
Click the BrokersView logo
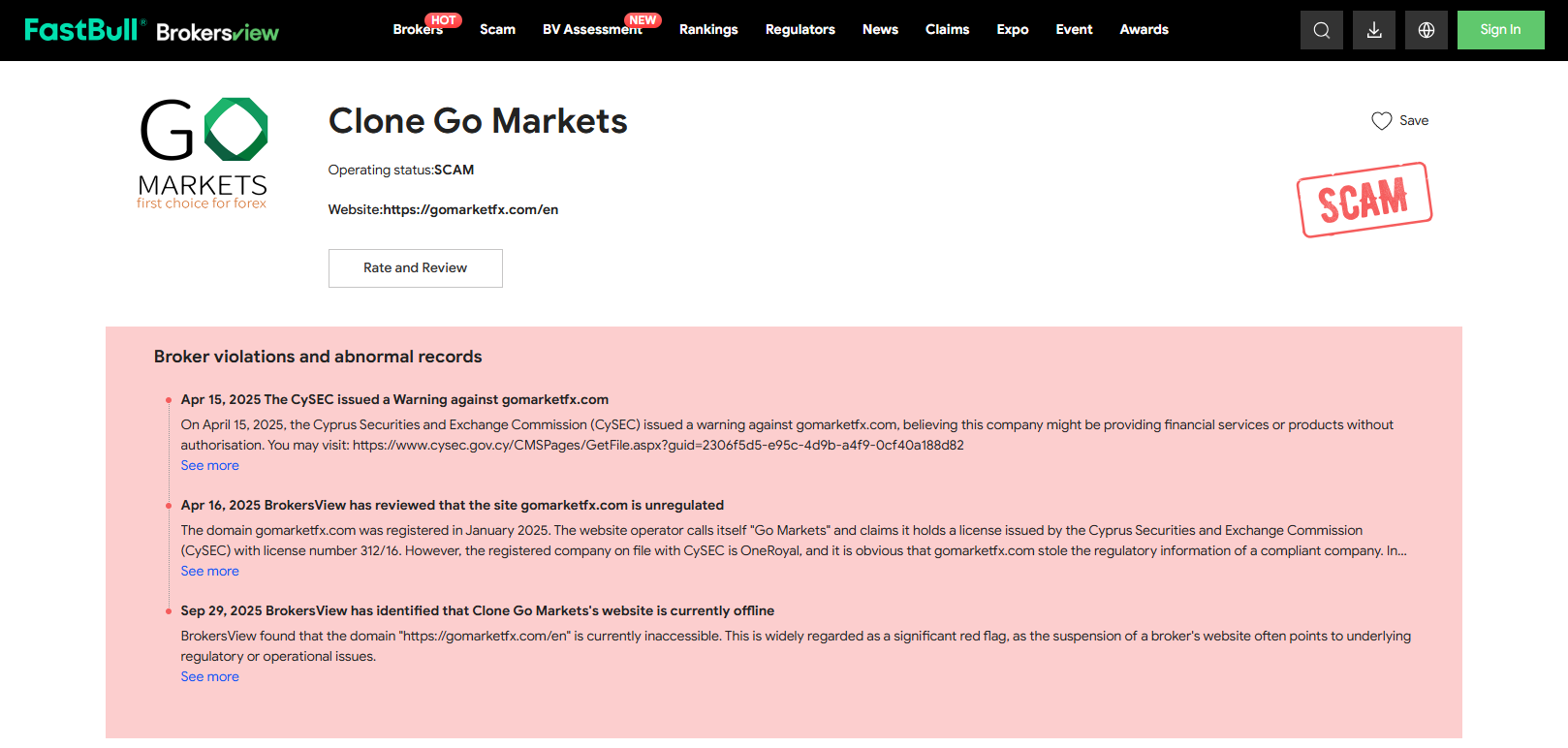click(x=217, y=32)
